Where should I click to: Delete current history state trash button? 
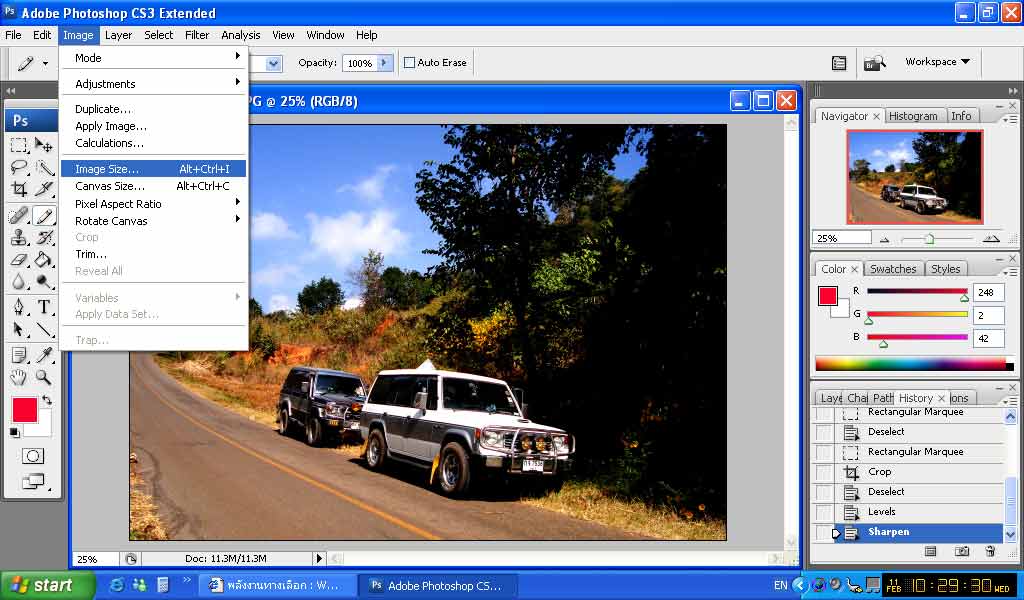coord(990,552)
